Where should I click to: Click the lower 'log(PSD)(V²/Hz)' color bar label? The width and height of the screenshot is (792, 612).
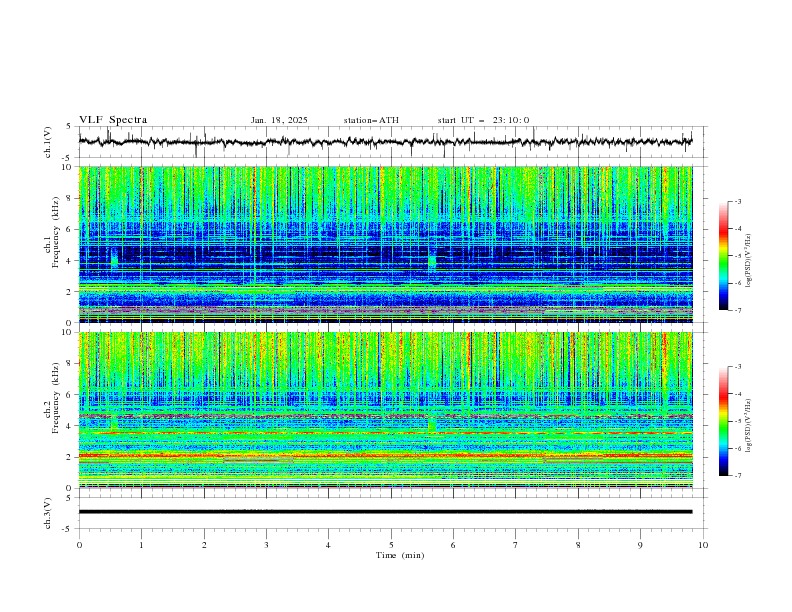tap(748, 426)
